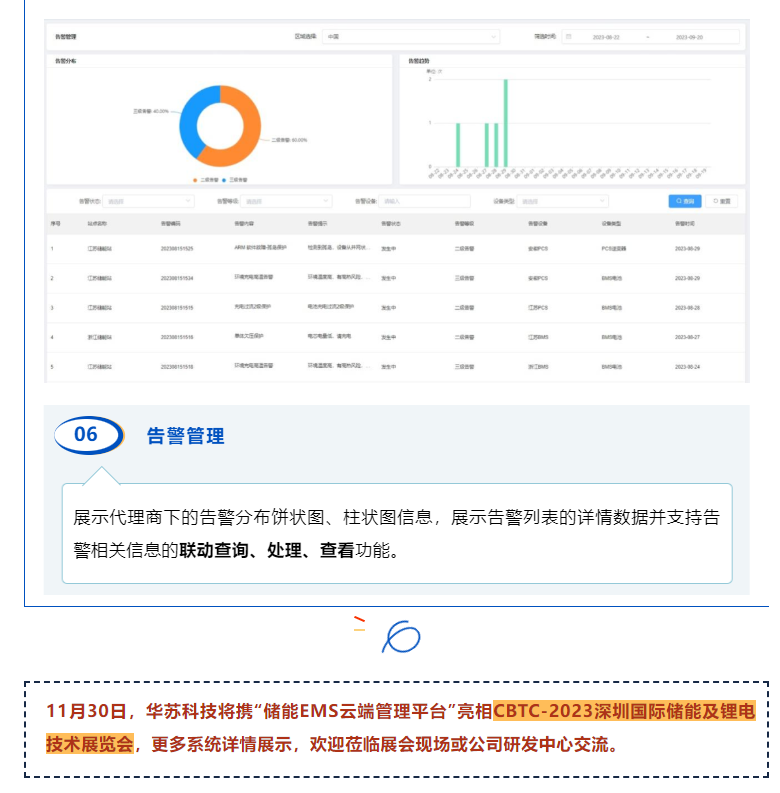Select the end date 2023-09-20 field
Screen dimensions: 780x793
point(689,37)
